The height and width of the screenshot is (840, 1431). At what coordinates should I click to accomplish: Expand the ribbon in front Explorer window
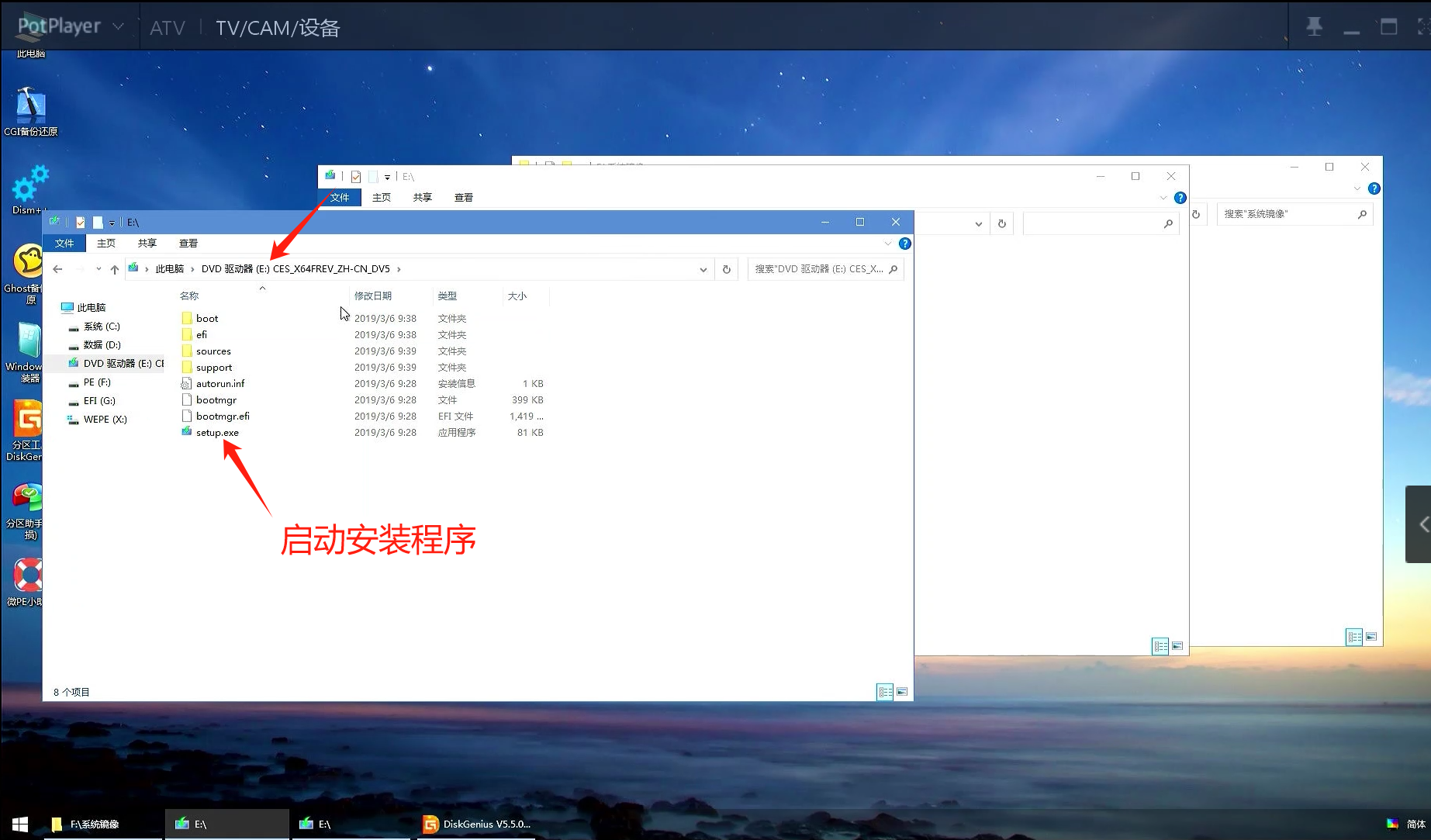(x=888, y=244)
